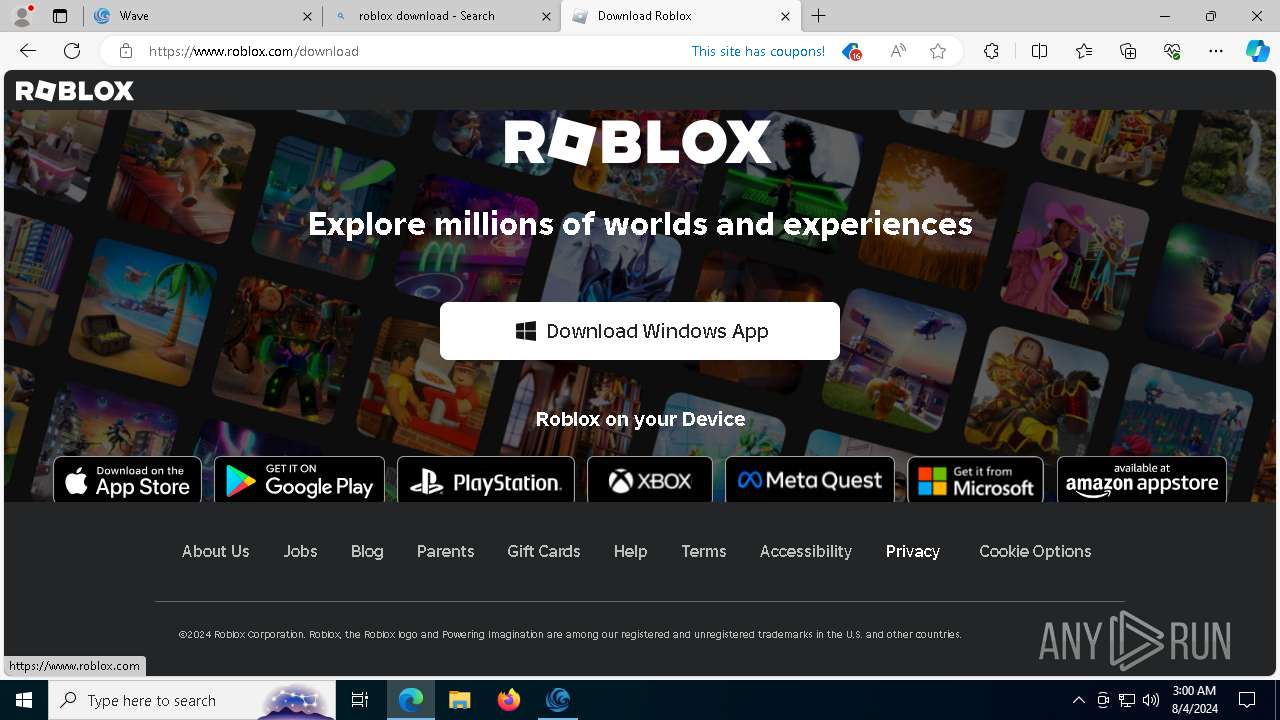Open the Gift Cards footer link

click(543, 551)
